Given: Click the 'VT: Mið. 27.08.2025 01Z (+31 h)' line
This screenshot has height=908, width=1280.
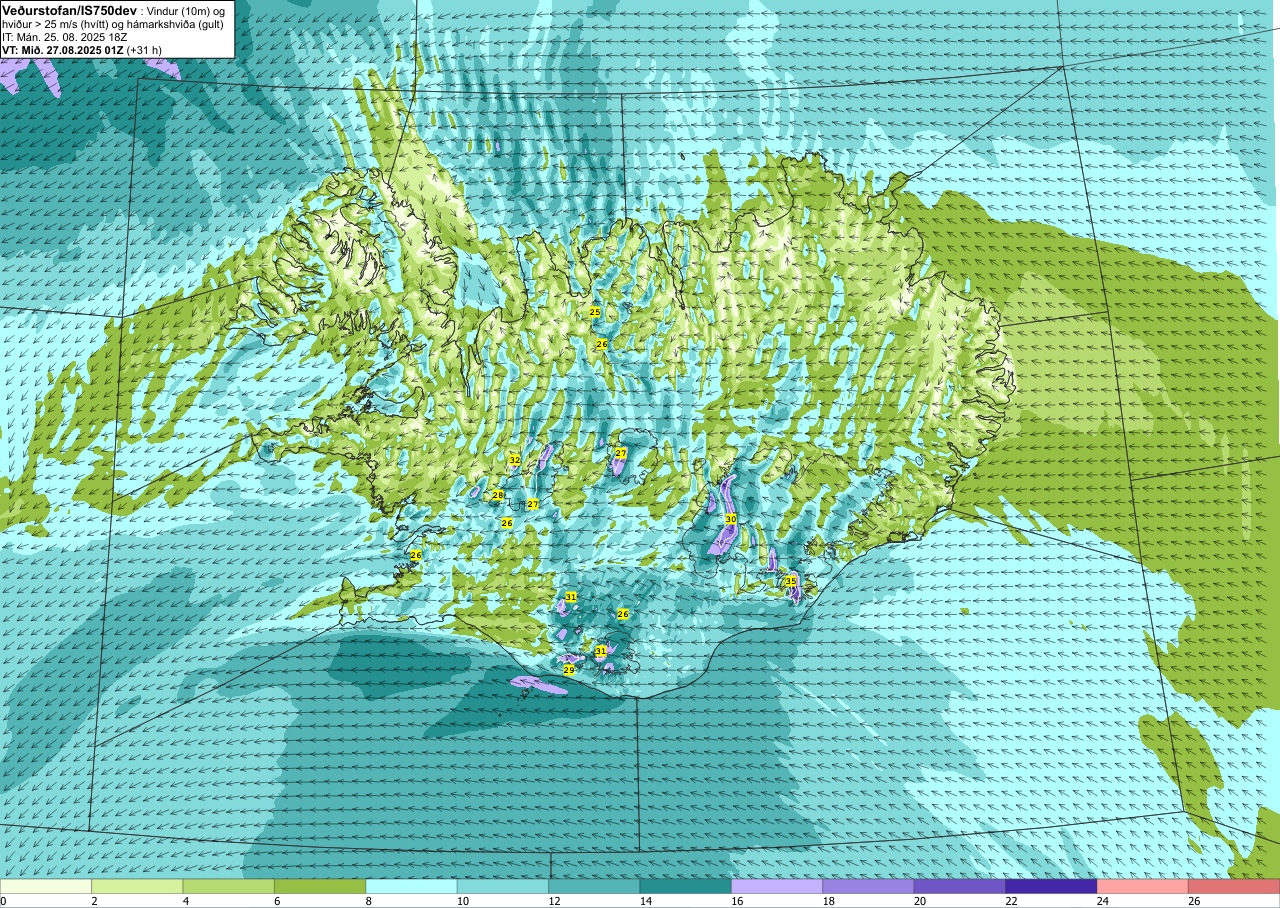Looking at the screenshot, I should pos(84,50).
